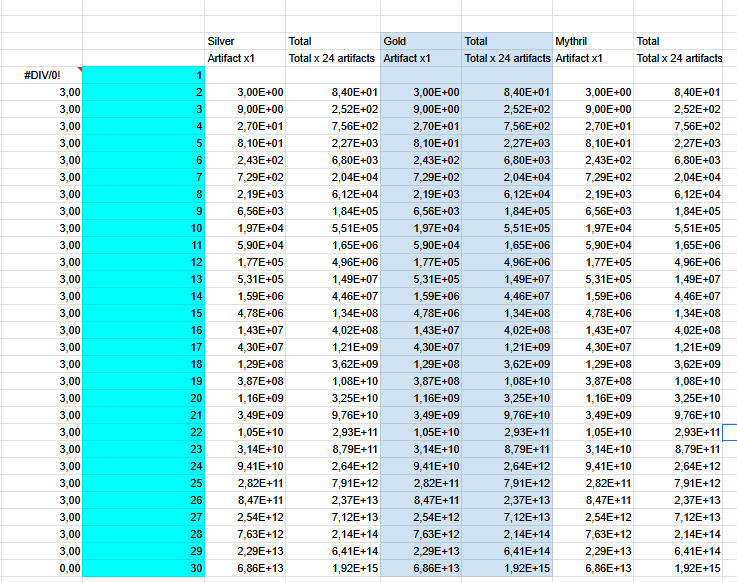Select the Gold header cell
737x582 pixels.
(421, 41)
